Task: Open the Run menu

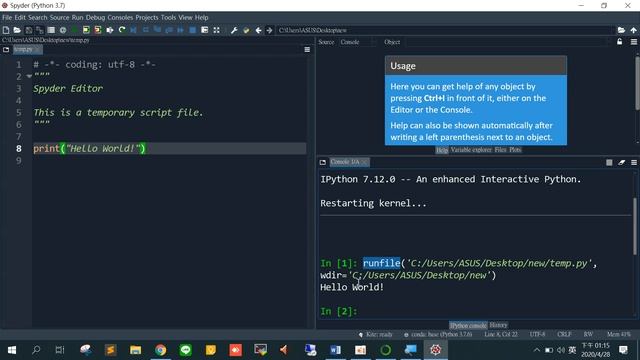Action: point(77,18)
